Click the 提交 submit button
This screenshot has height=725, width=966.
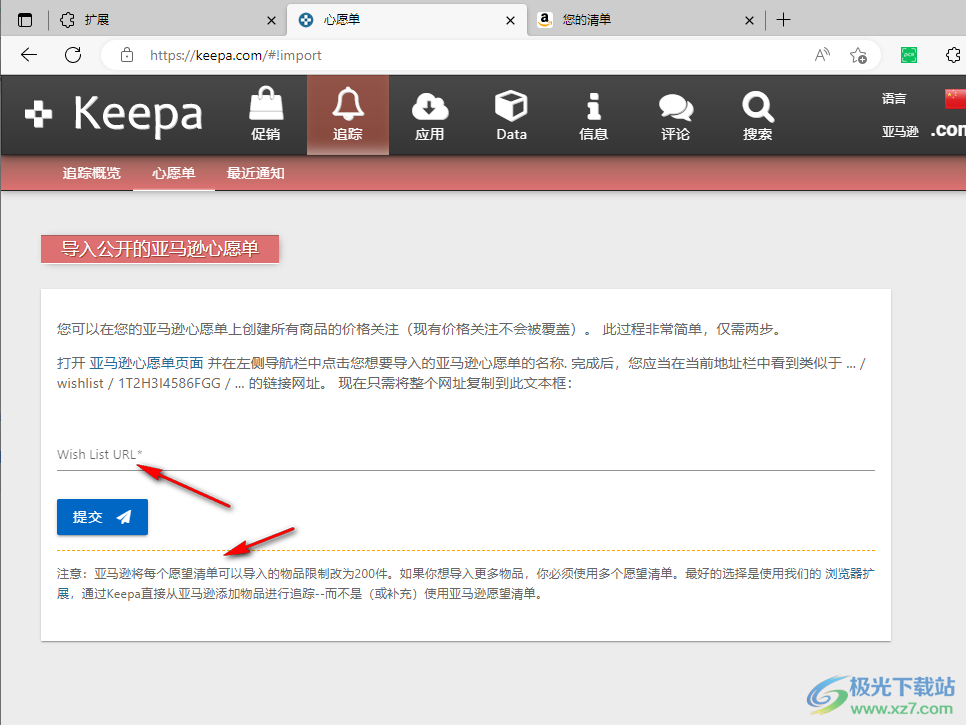102,517
